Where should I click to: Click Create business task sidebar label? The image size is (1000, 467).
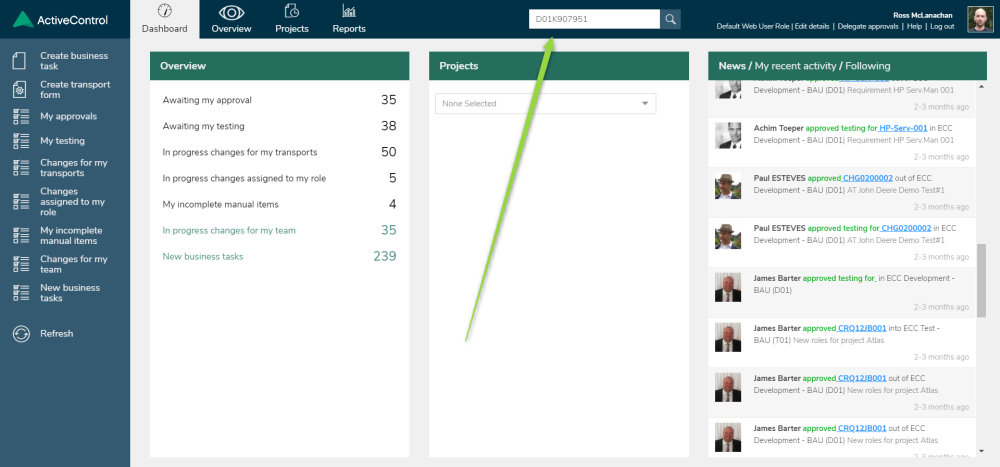click(x=74, y=61)
